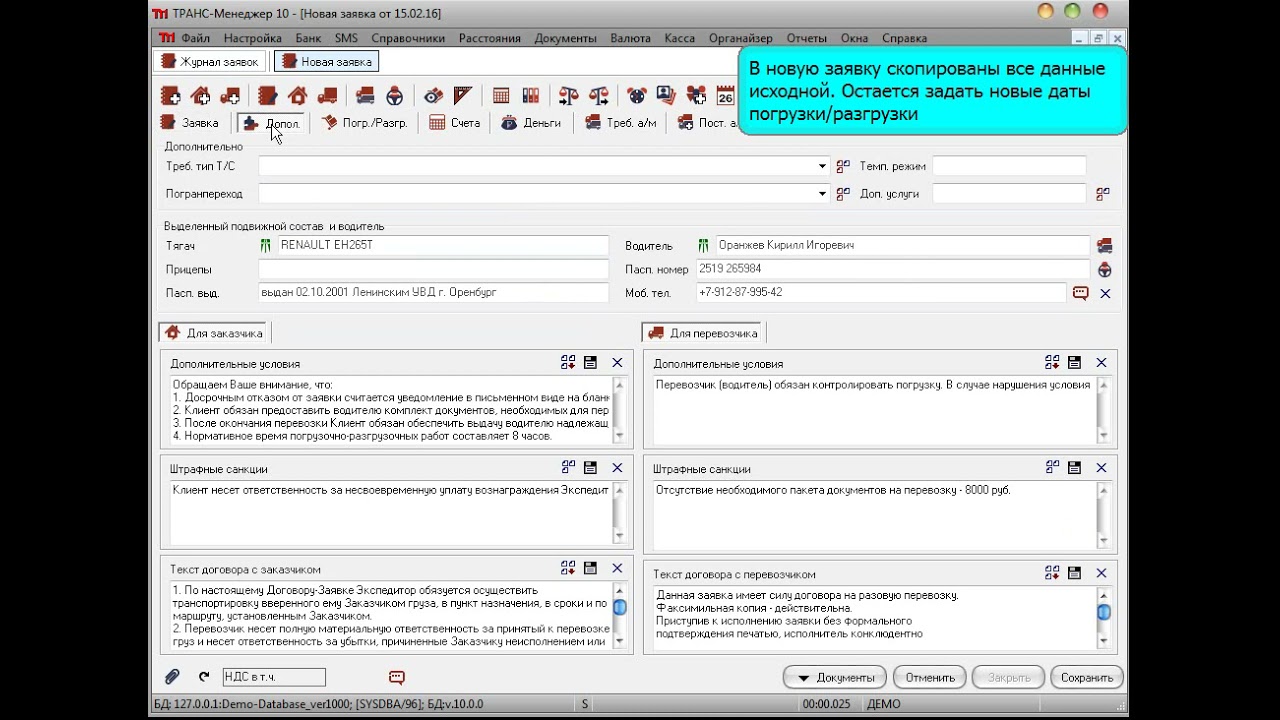The height and width of the screenshot is (720, 1280).
Task: Click inside the Темп. режим field
Action: tap(1009, 166)
